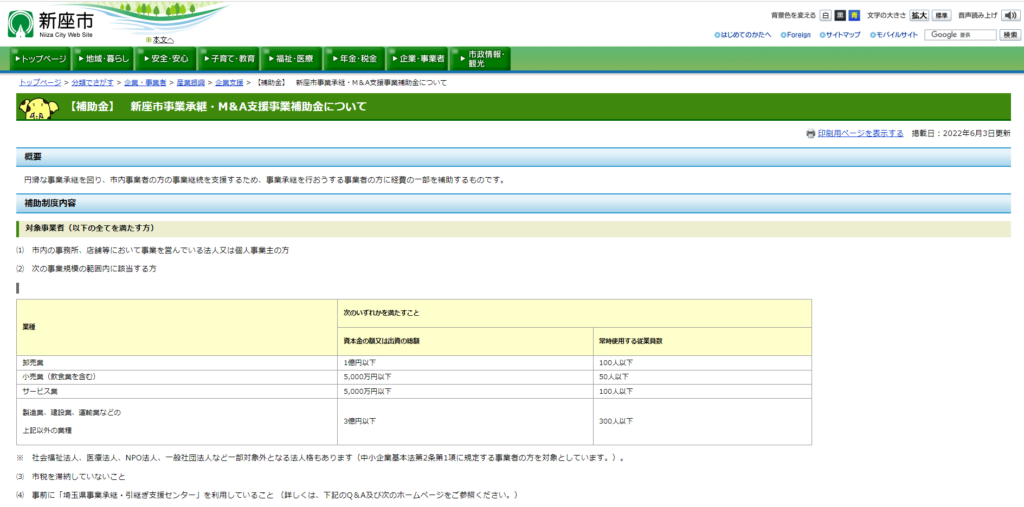This screenshot has width=1024, height=507.
Task: Open the サイトマップ link
Action: click(x=840, y=35)
